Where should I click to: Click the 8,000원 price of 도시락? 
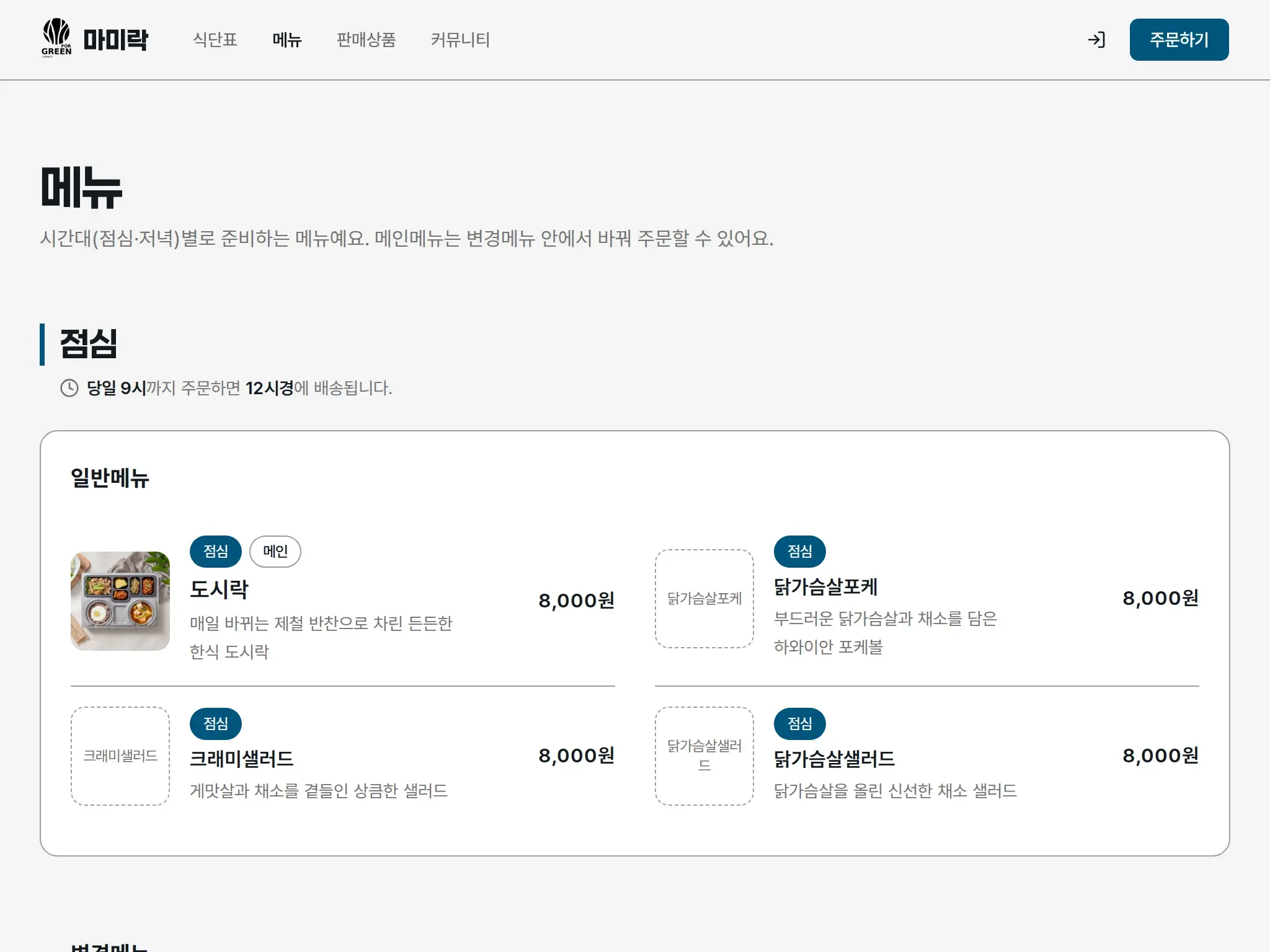click(577, 601)
